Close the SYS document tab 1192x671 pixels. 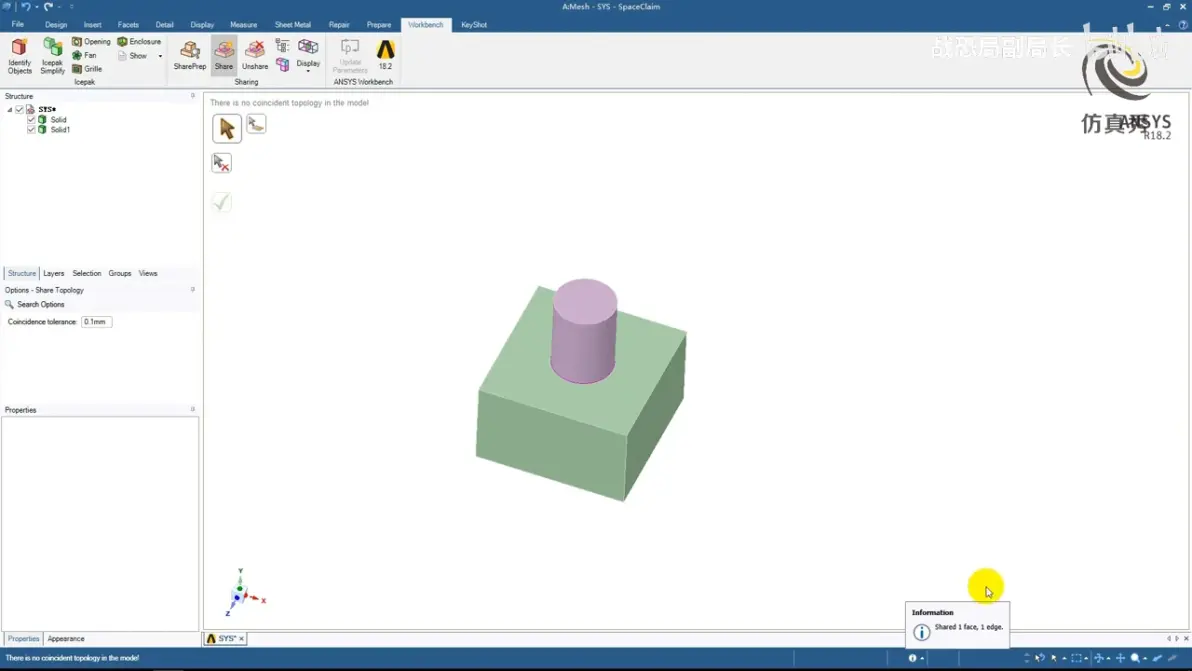pos(242,639)
